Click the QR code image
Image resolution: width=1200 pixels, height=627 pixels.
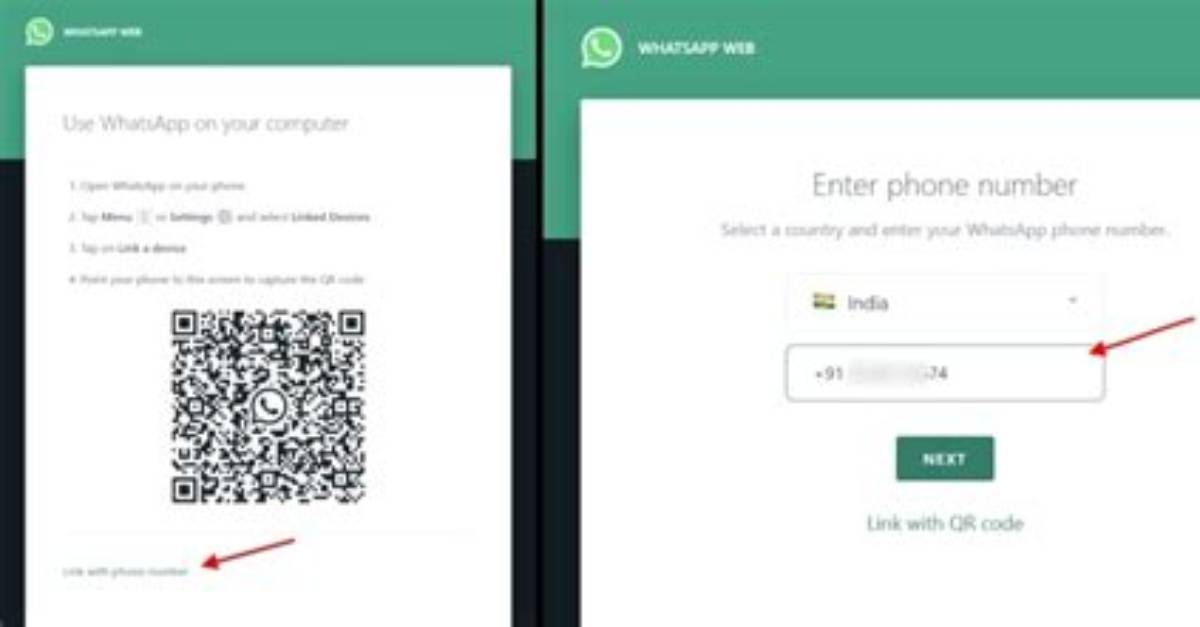tap(268, 406)
